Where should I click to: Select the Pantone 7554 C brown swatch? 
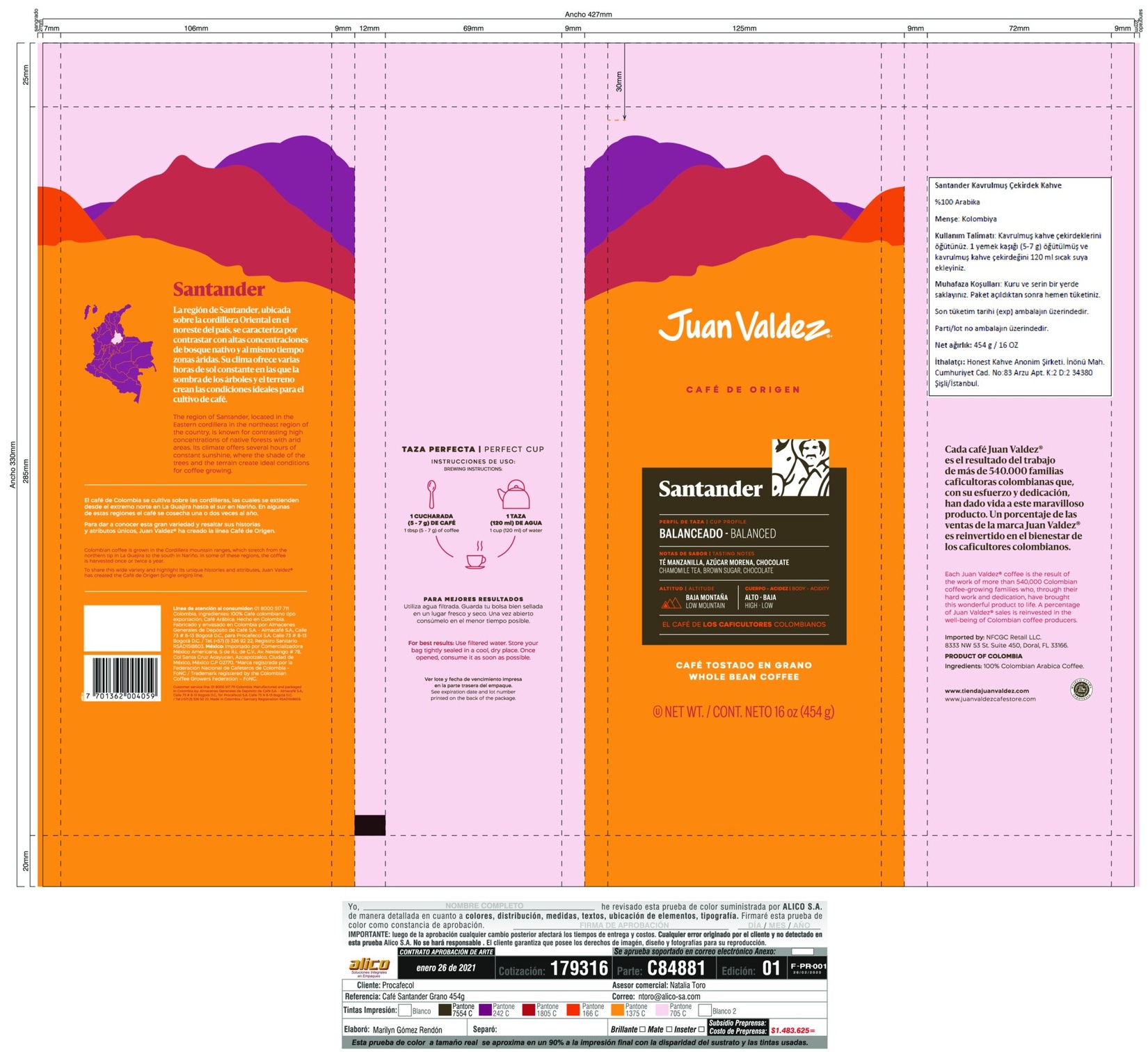click(x=445, y=1010)
